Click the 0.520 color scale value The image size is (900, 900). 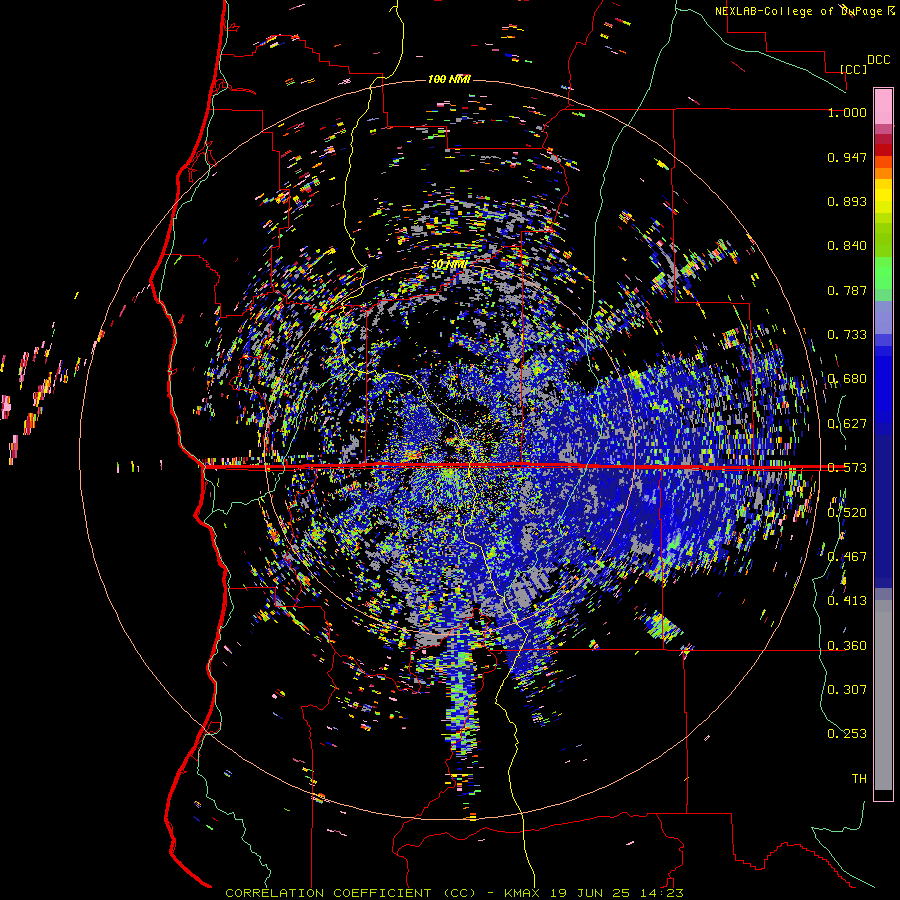pos(847,512)
